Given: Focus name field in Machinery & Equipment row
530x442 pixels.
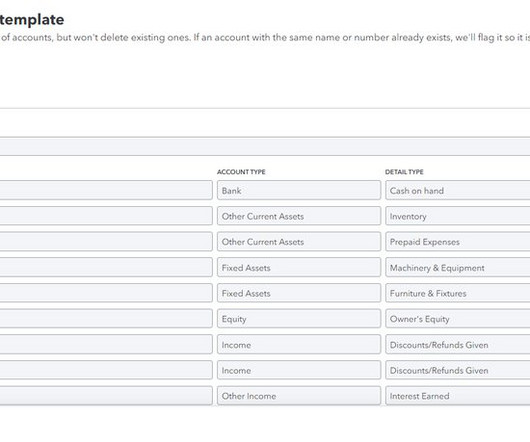Looking at the screenshot, I should coord(106,267).
